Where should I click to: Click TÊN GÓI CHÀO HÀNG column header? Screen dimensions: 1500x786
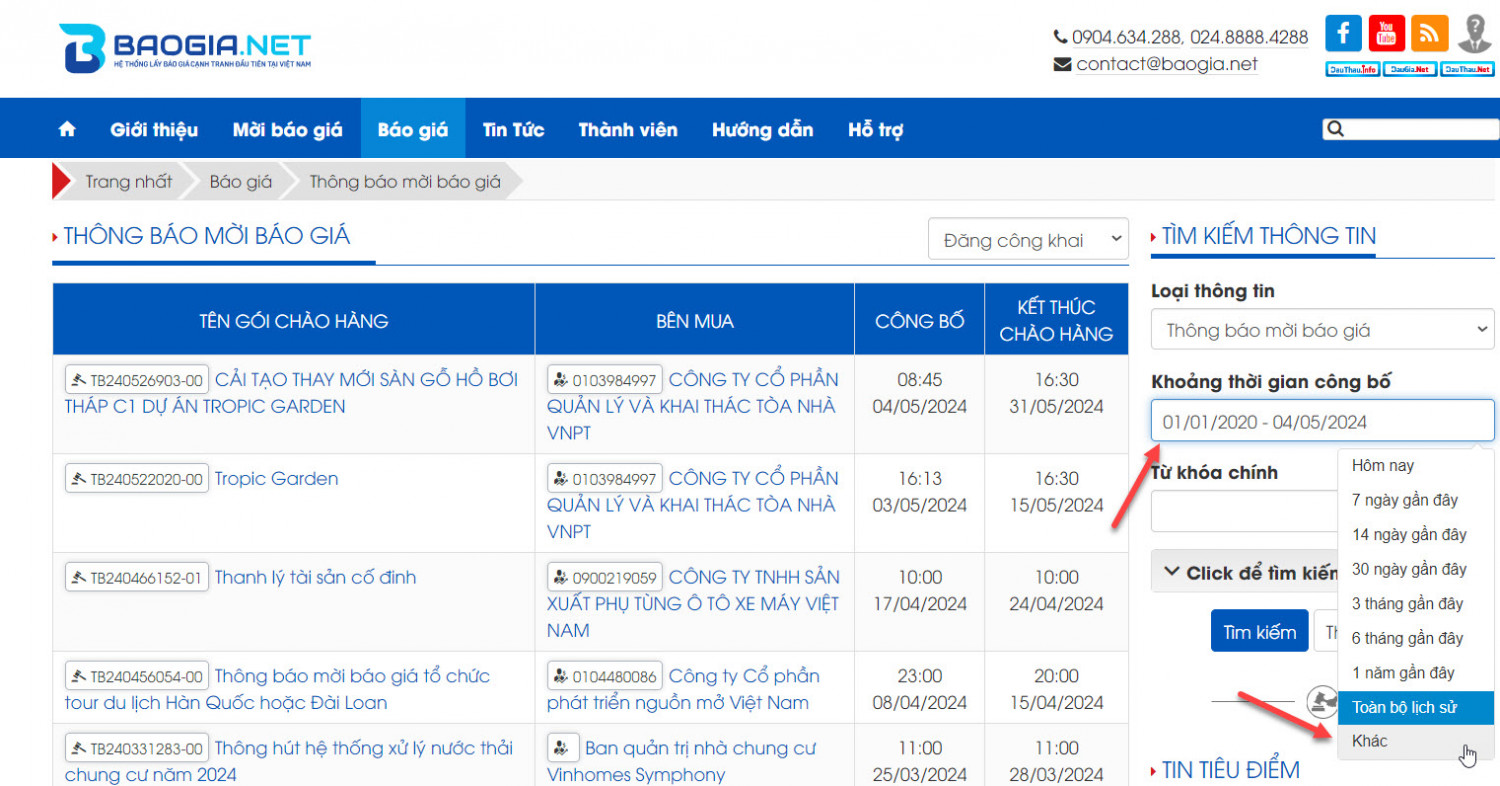(294, 321)
